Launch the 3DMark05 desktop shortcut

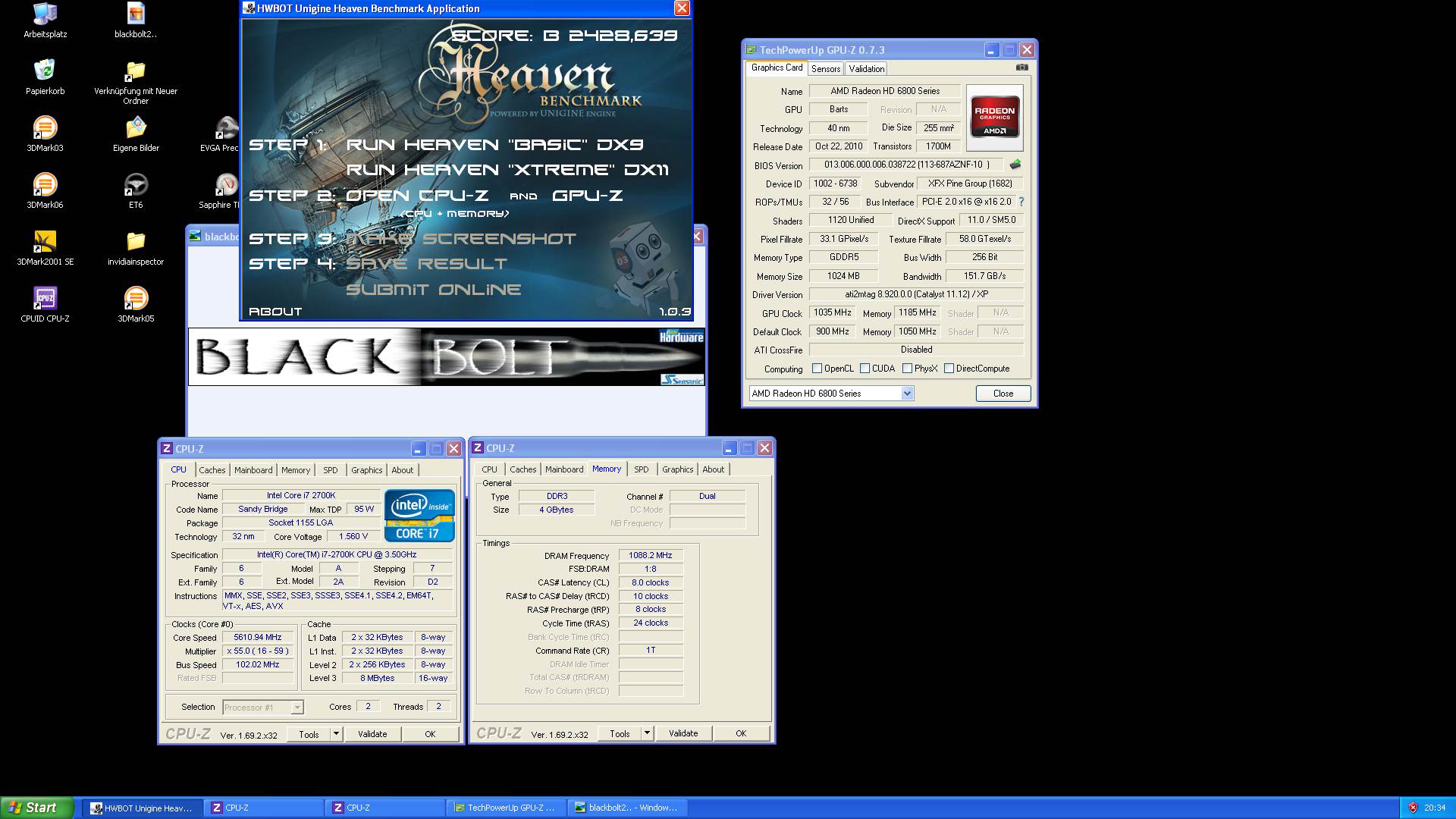click(136, 304)
